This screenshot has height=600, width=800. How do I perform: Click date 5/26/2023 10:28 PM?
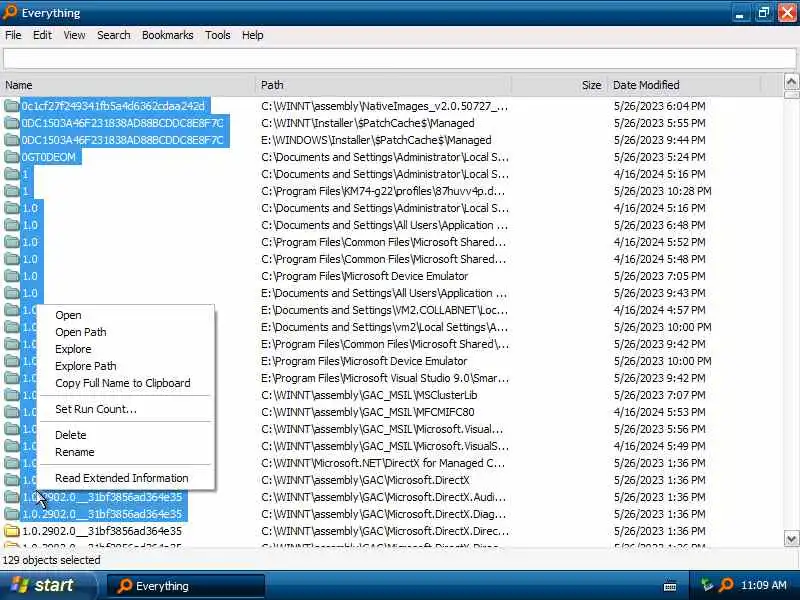pos(663,191)
